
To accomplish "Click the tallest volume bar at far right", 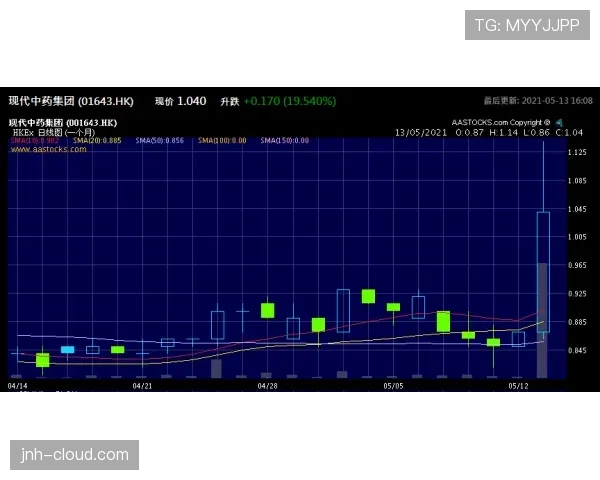I will (542, 320).
